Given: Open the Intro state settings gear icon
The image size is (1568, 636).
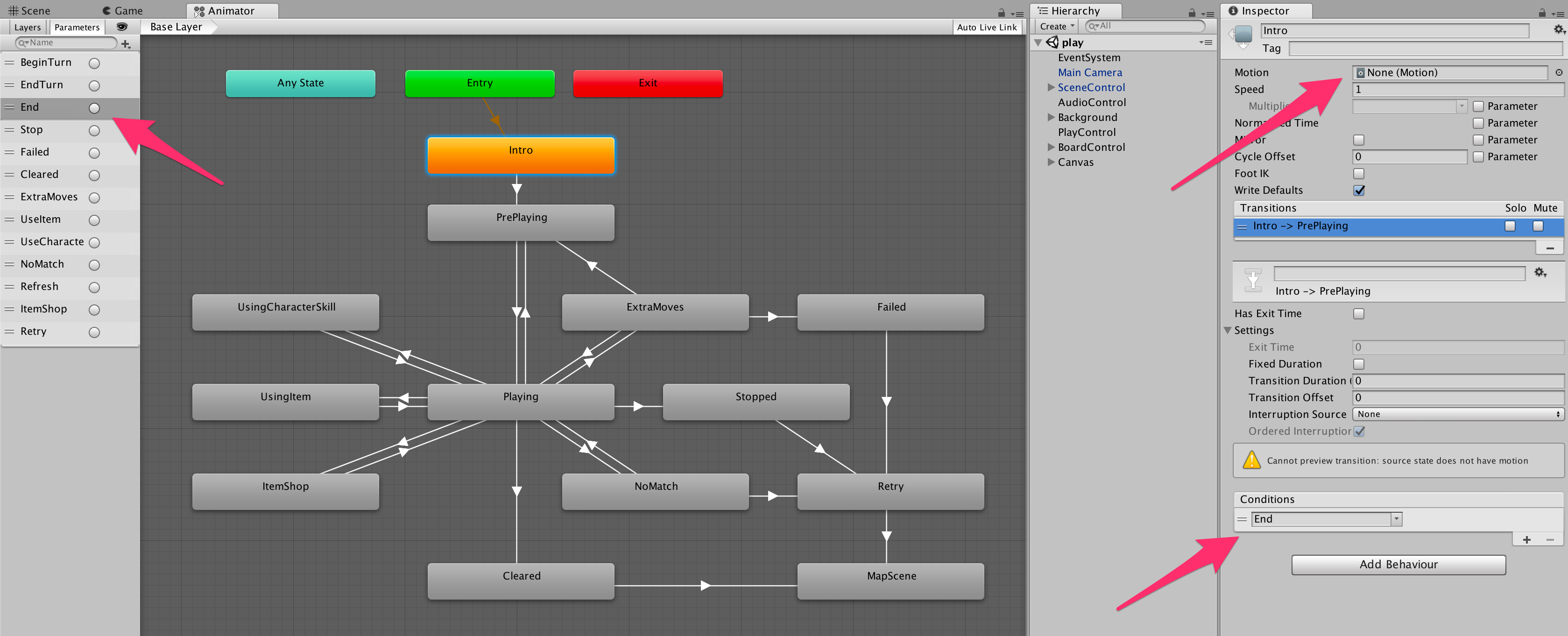Looking at the screenshot, I should 1558,29.
